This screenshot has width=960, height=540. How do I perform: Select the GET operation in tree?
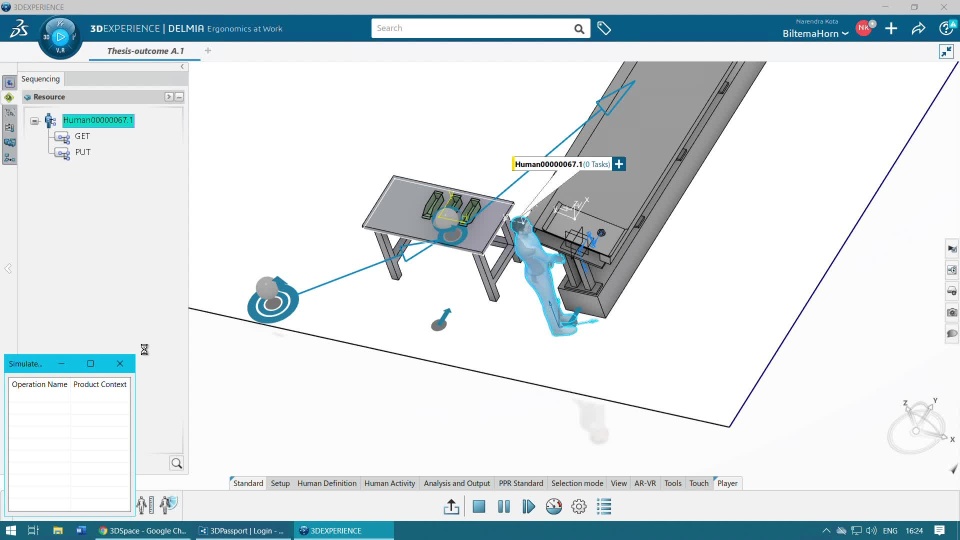point(82,136)
